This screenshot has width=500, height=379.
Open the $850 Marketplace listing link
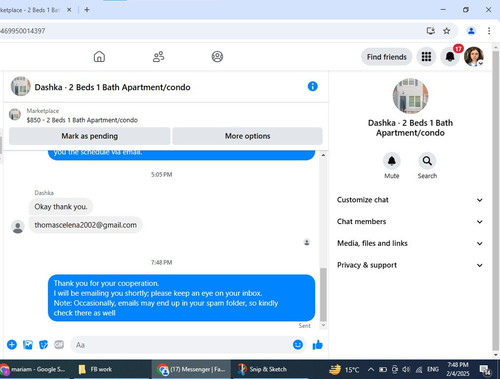[x=82, y=120]
